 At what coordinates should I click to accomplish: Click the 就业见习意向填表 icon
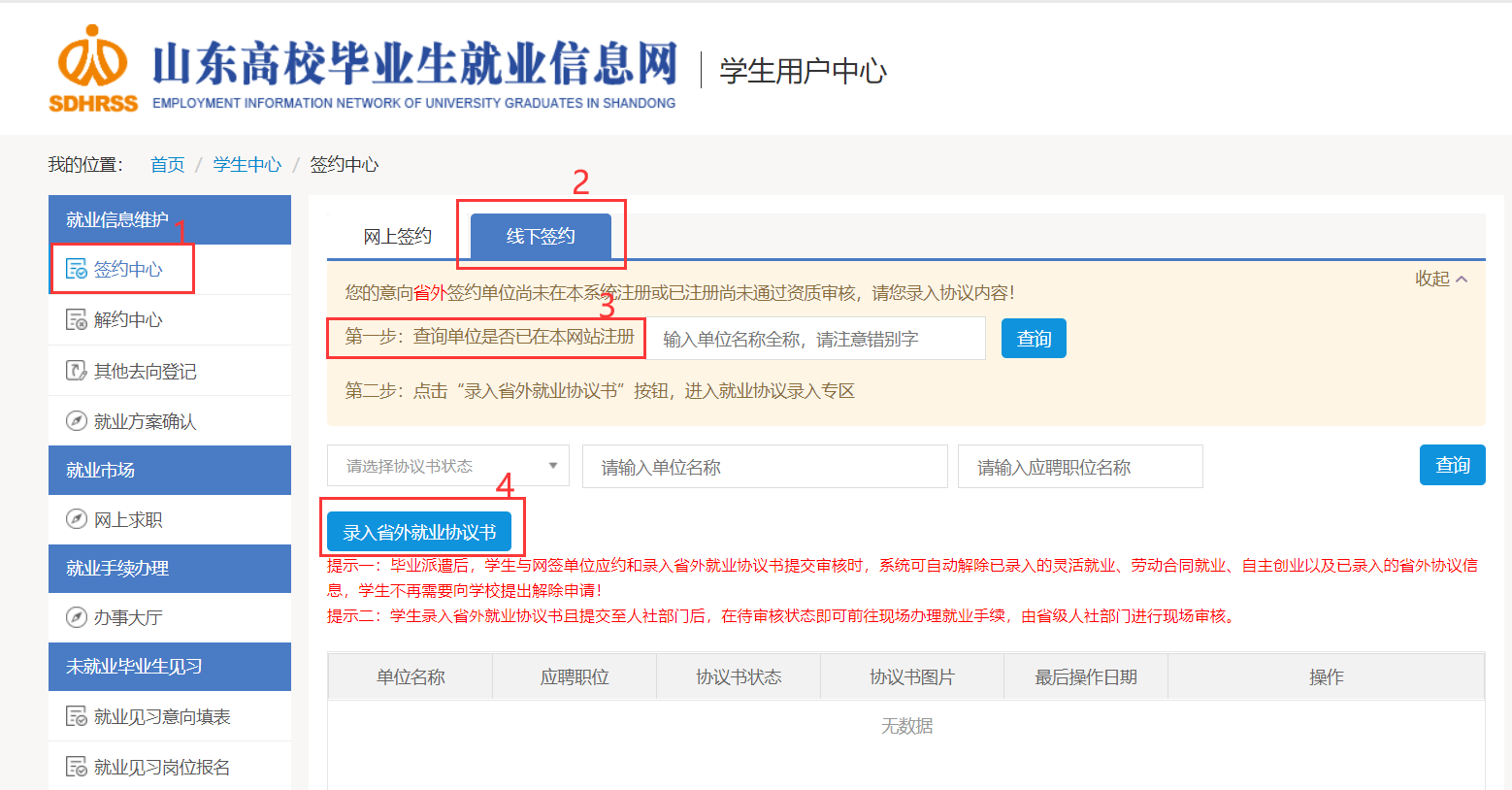click(x=76, y=716)
